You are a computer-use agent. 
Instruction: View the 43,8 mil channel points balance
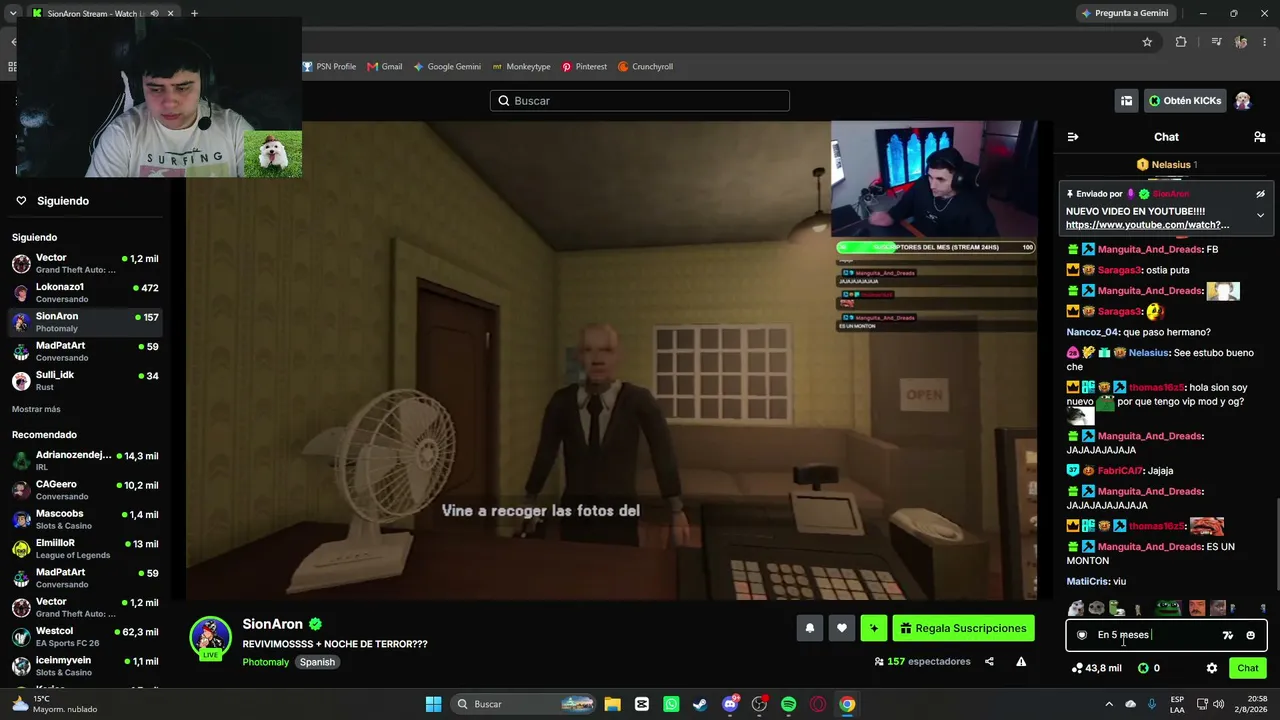[x=1096, y=668]
